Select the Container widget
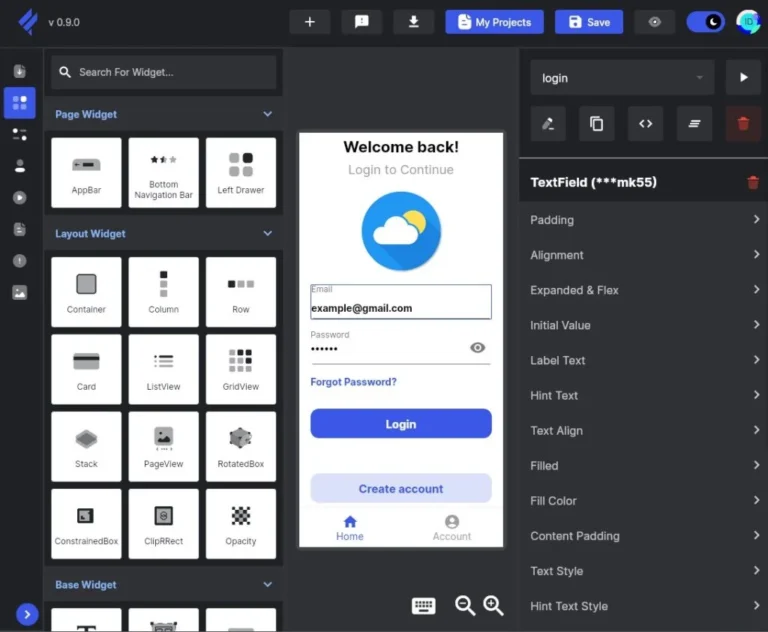The width and height of the screenshot is (768, 632). [x=86, y=292]
